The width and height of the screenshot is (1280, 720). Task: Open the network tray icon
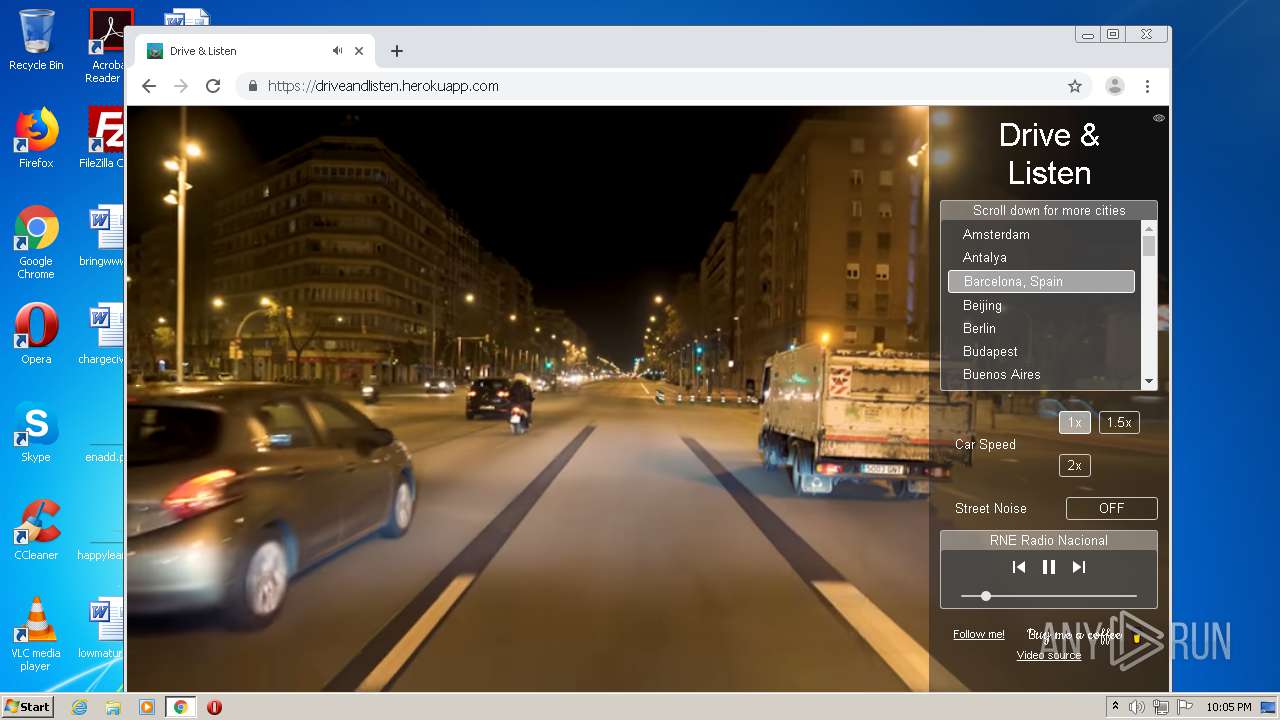(1160, 707)
